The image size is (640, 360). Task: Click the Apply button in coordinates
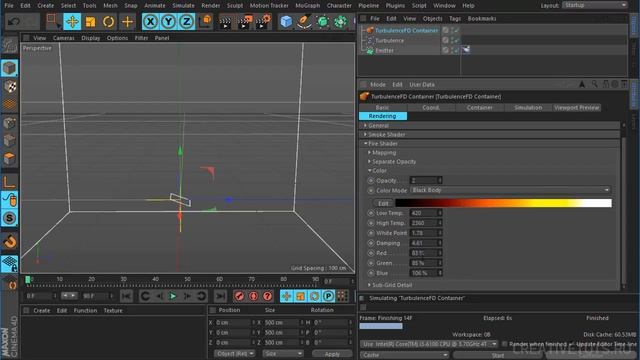pyautogui.click(x=332, y=354)
